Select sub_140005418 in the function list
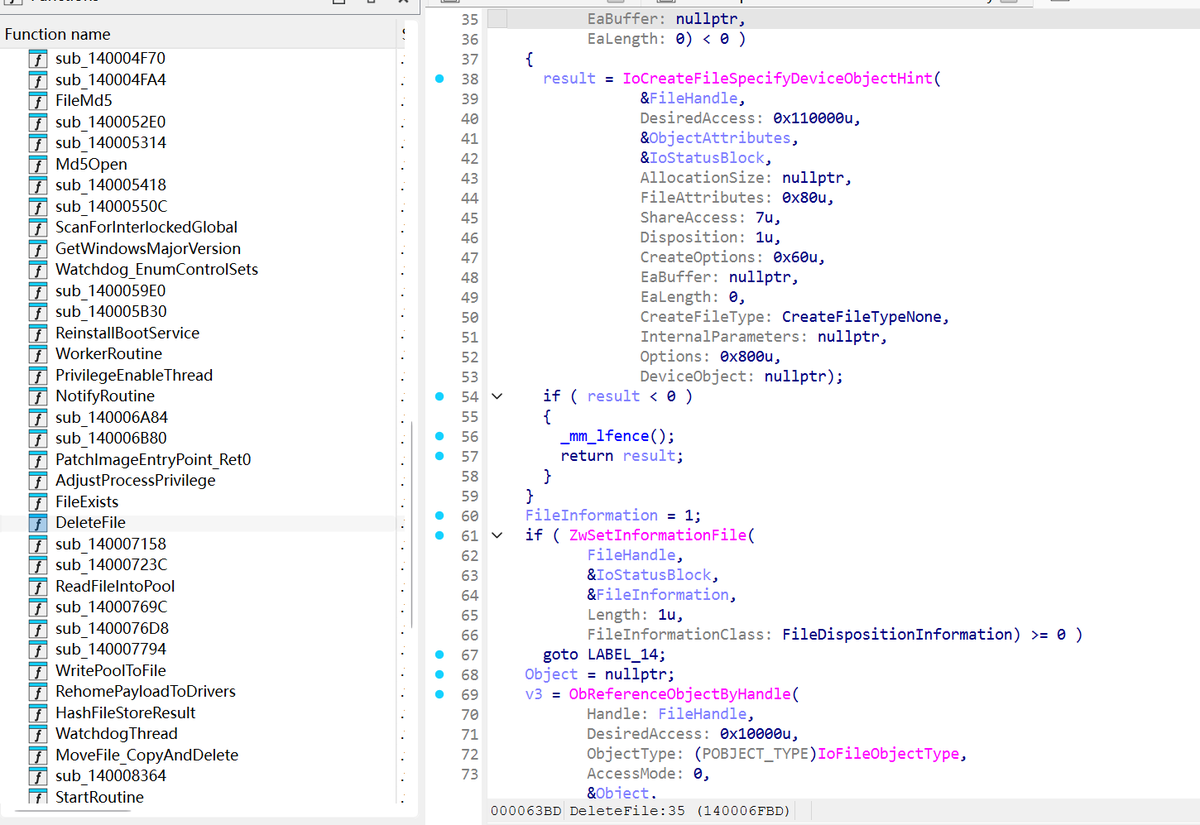 point(110,185)
